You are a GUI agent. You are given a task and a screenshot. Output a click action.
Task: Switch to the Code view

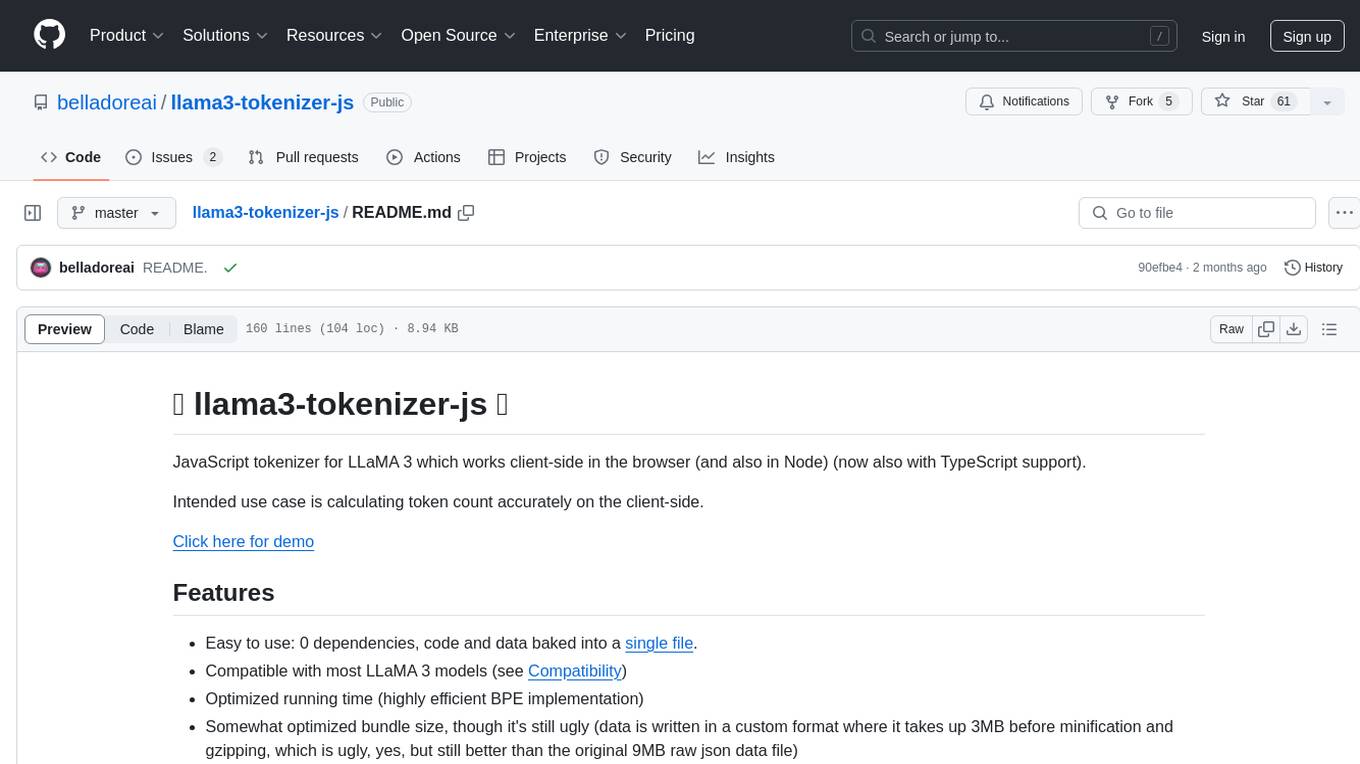[x=137, y=329]
